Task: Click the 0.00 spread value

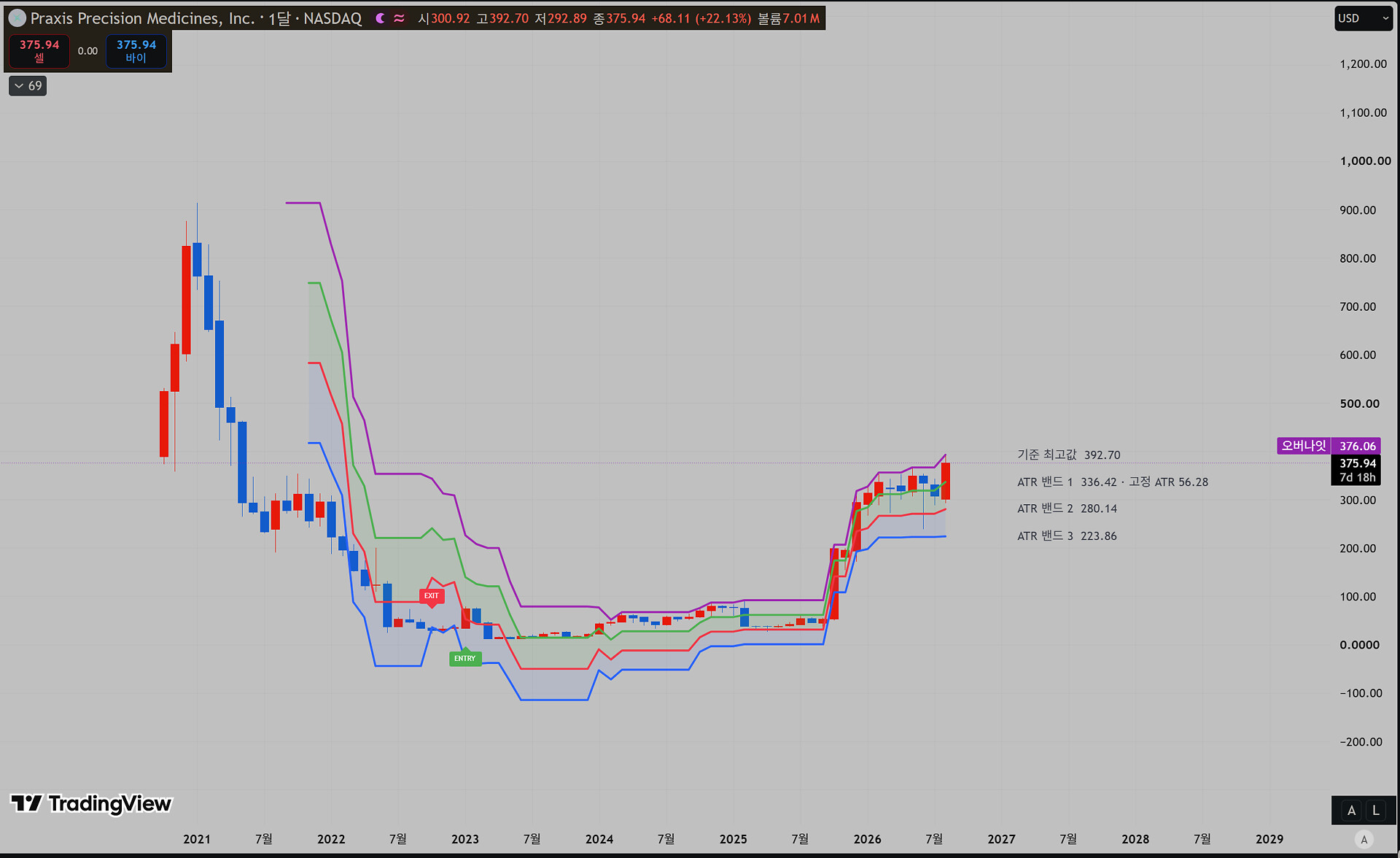Action: coord(87,51)
